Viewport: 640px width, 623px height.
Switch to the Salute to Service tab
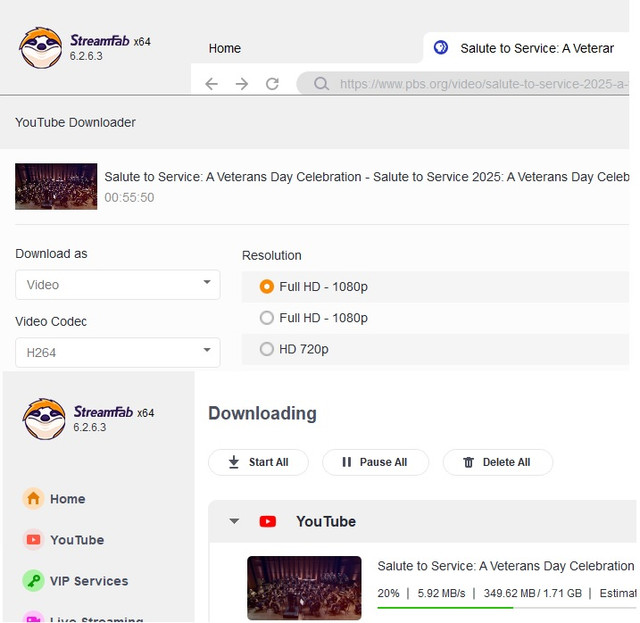tap(530, 48)
